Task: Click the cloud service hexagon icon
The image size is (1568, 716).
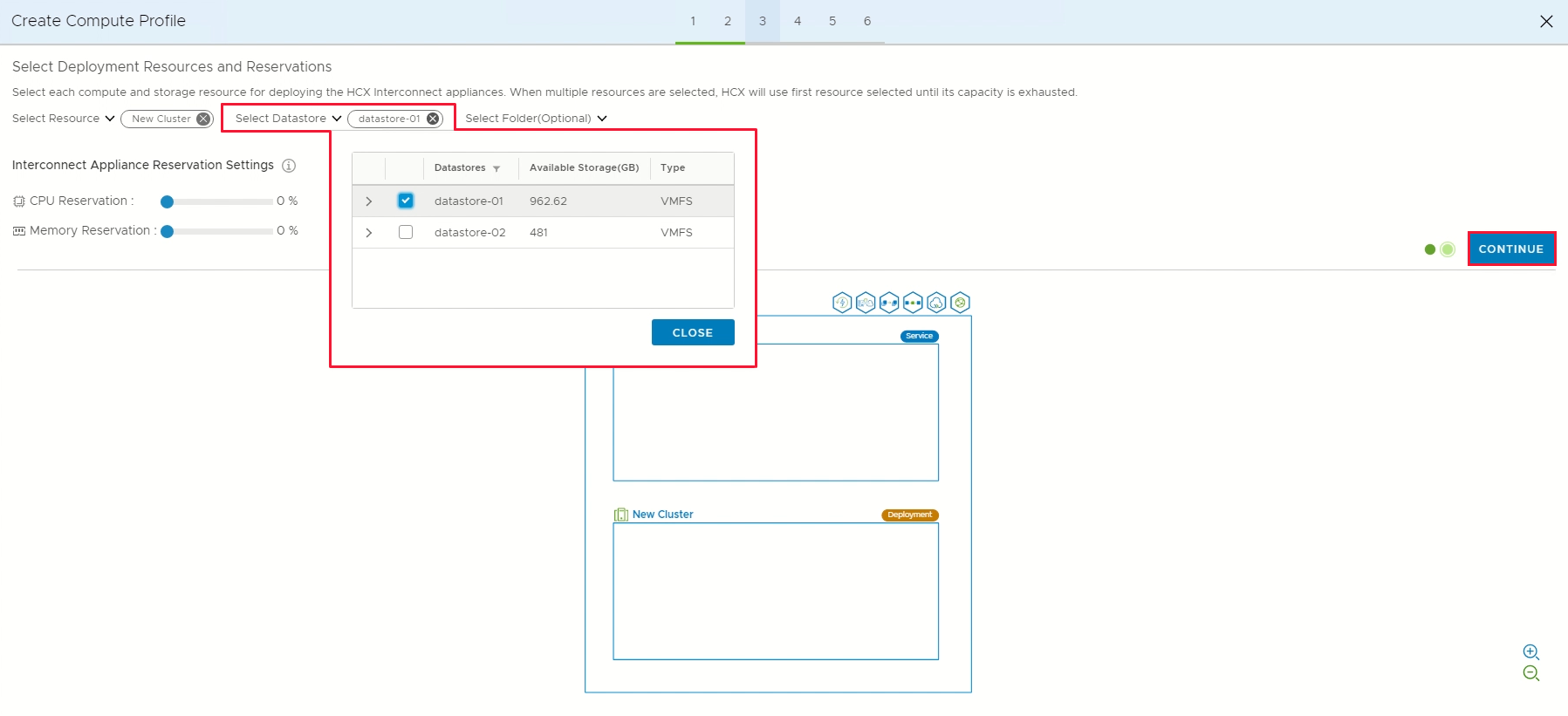Action: [936, 303]
